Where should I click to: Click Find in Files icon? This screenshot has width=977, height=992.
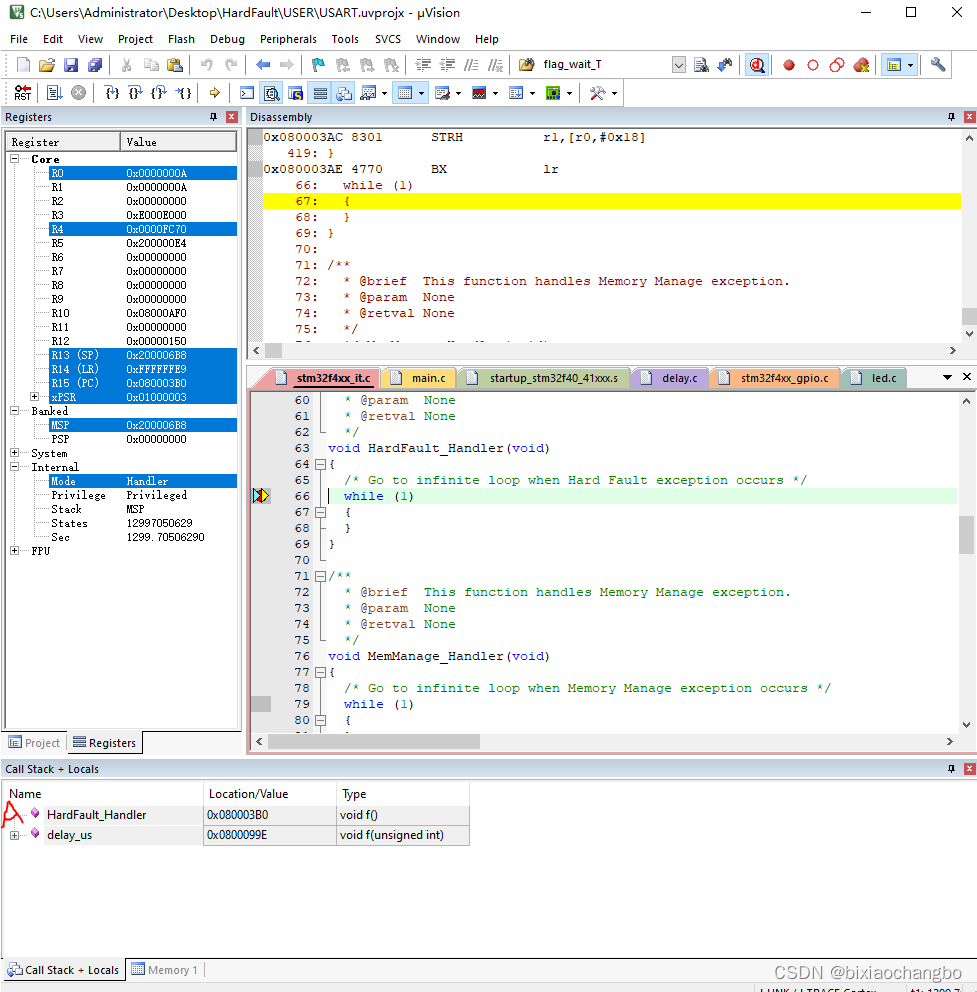pos(701,65)
